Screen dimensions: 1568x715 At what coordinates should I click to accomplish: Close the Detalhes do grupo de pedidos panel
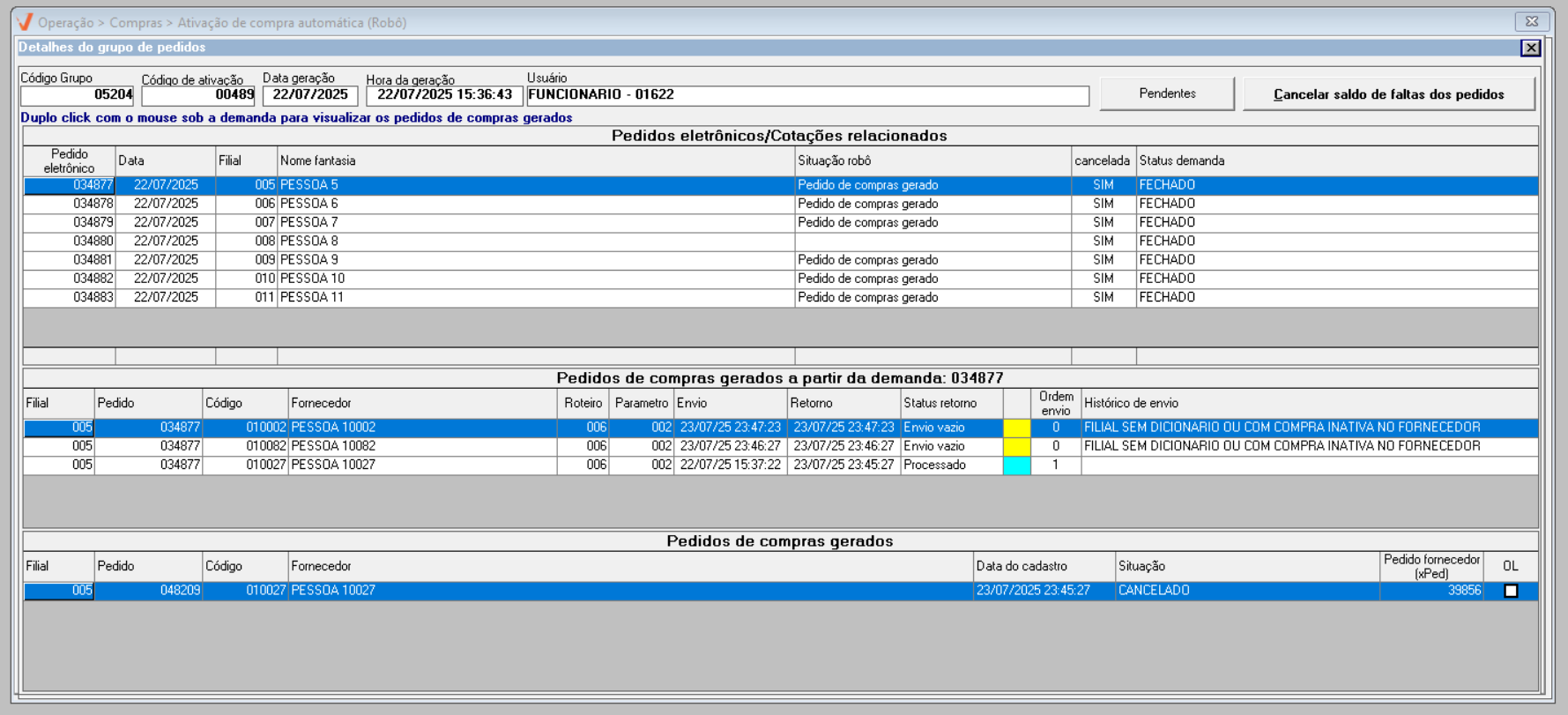point(1530,48)
